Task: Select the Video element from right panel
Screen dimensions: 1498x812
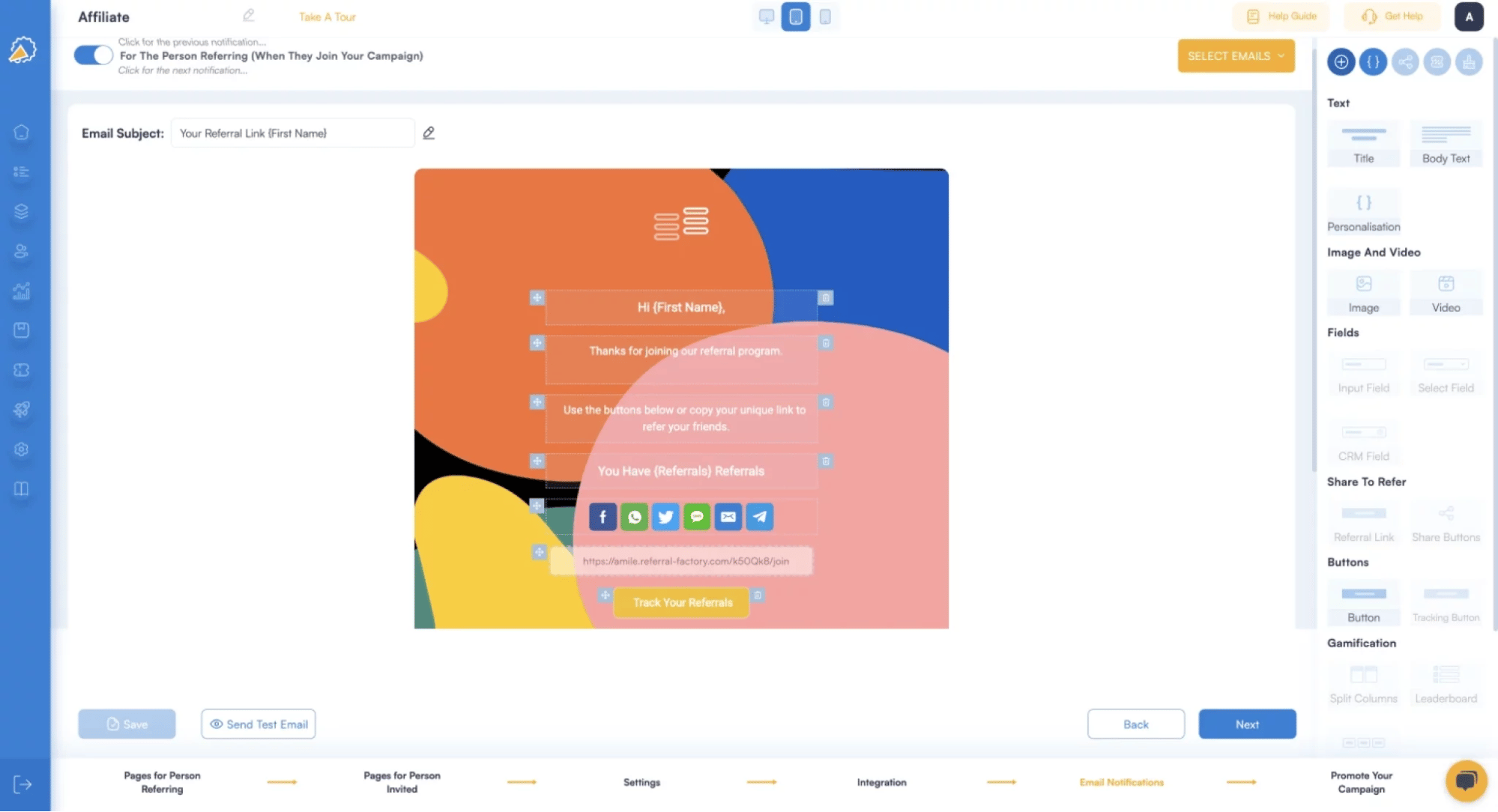Action: (x=1446, y=292)
